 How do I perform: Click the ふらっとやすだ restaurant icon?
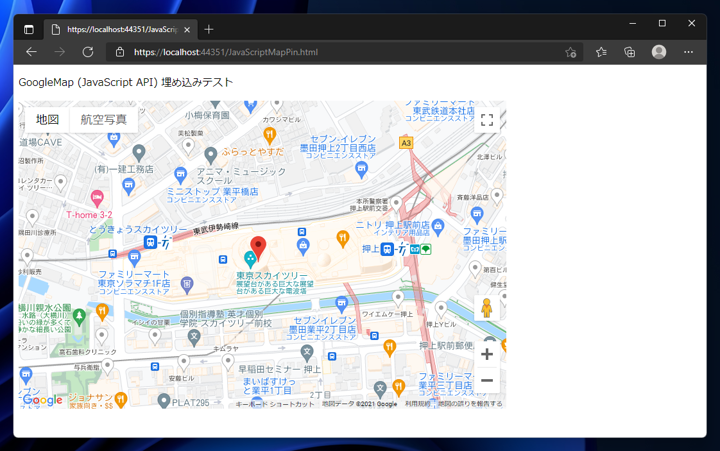pos(270,136)
